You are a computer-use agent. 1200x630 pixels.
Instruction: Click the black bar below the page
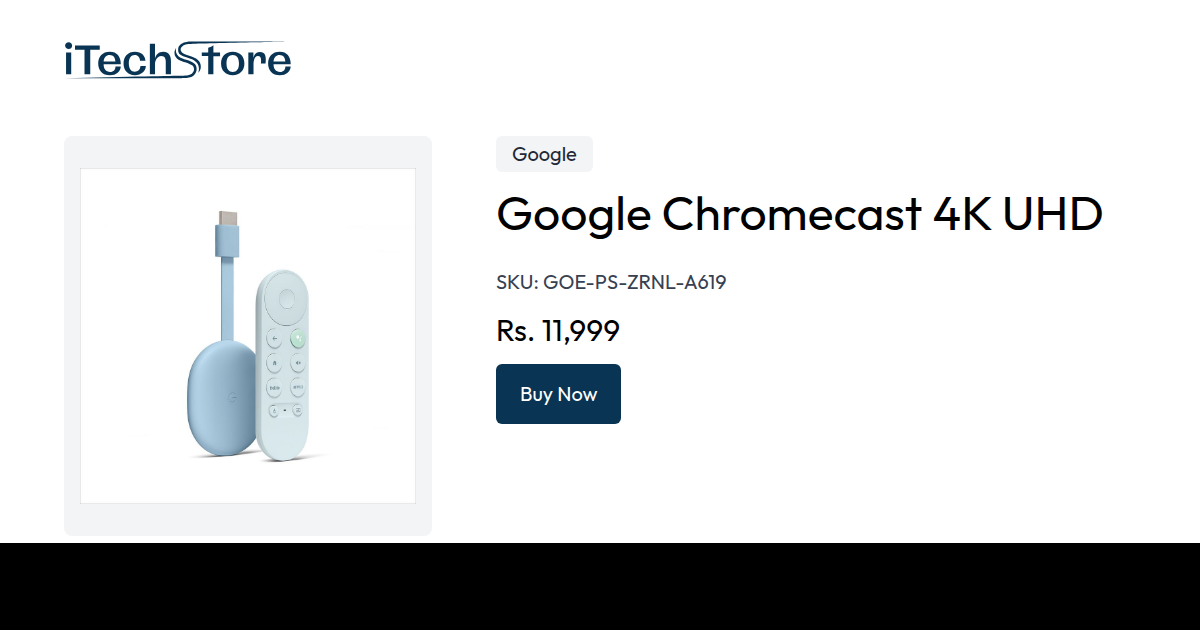600,587
